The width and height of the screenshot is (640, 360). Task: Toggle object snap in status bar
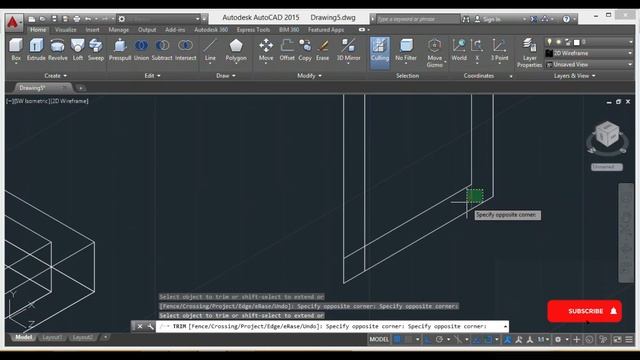(488, 340)
